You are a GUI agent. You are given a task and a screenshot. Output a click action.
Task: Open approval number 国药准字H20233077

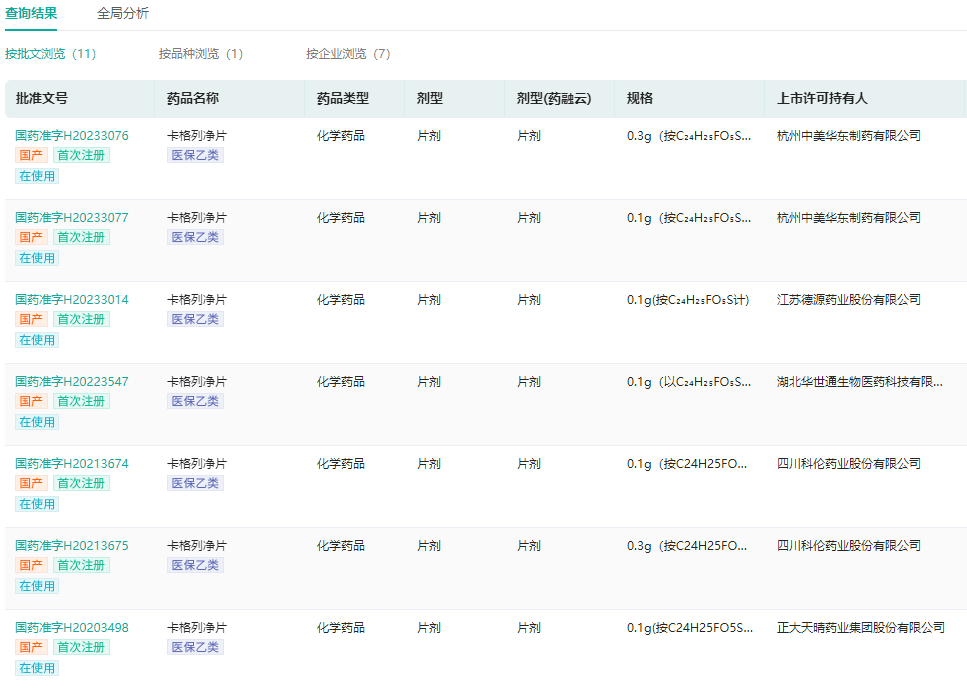pos(72,218)
